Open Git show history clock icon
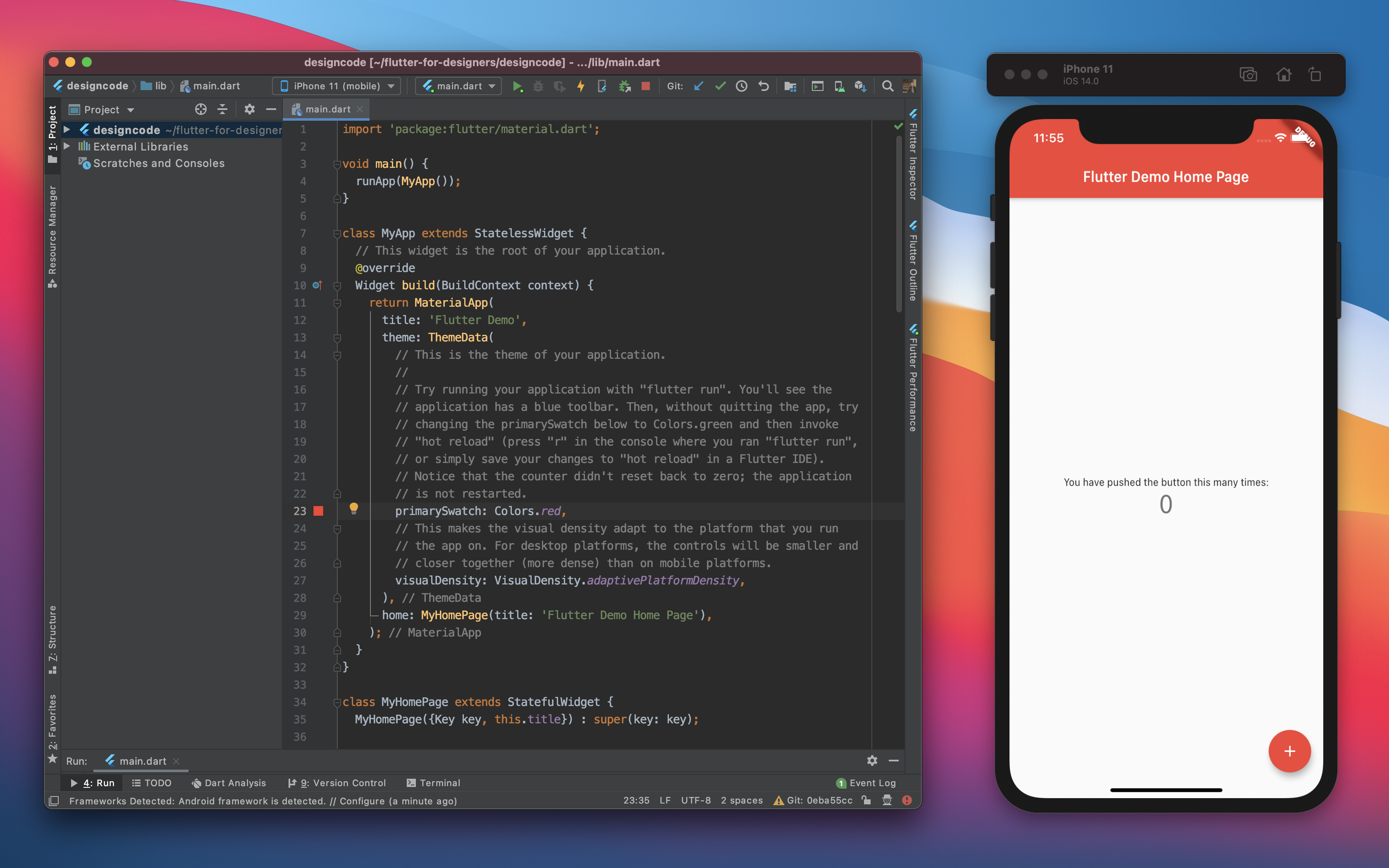Image resolution: width=1389 pixels, height=868 pixels. click(x=742, y=86)
